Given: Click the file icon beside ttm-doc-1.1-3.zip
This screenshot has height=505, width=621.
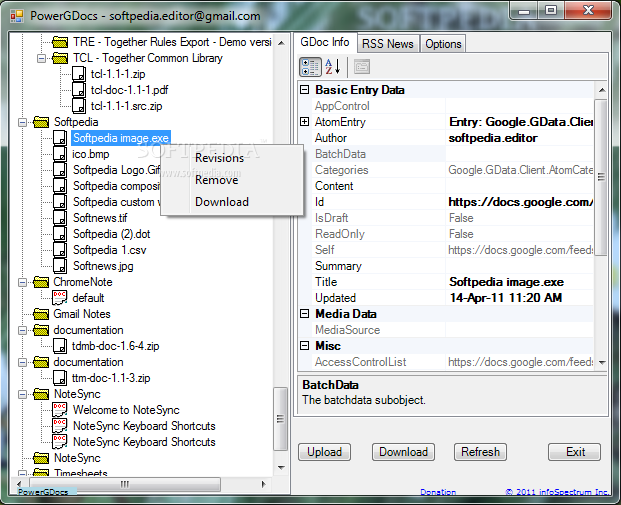Looking at the screenshot, I should pyautogui.click(x=60, y=378).
